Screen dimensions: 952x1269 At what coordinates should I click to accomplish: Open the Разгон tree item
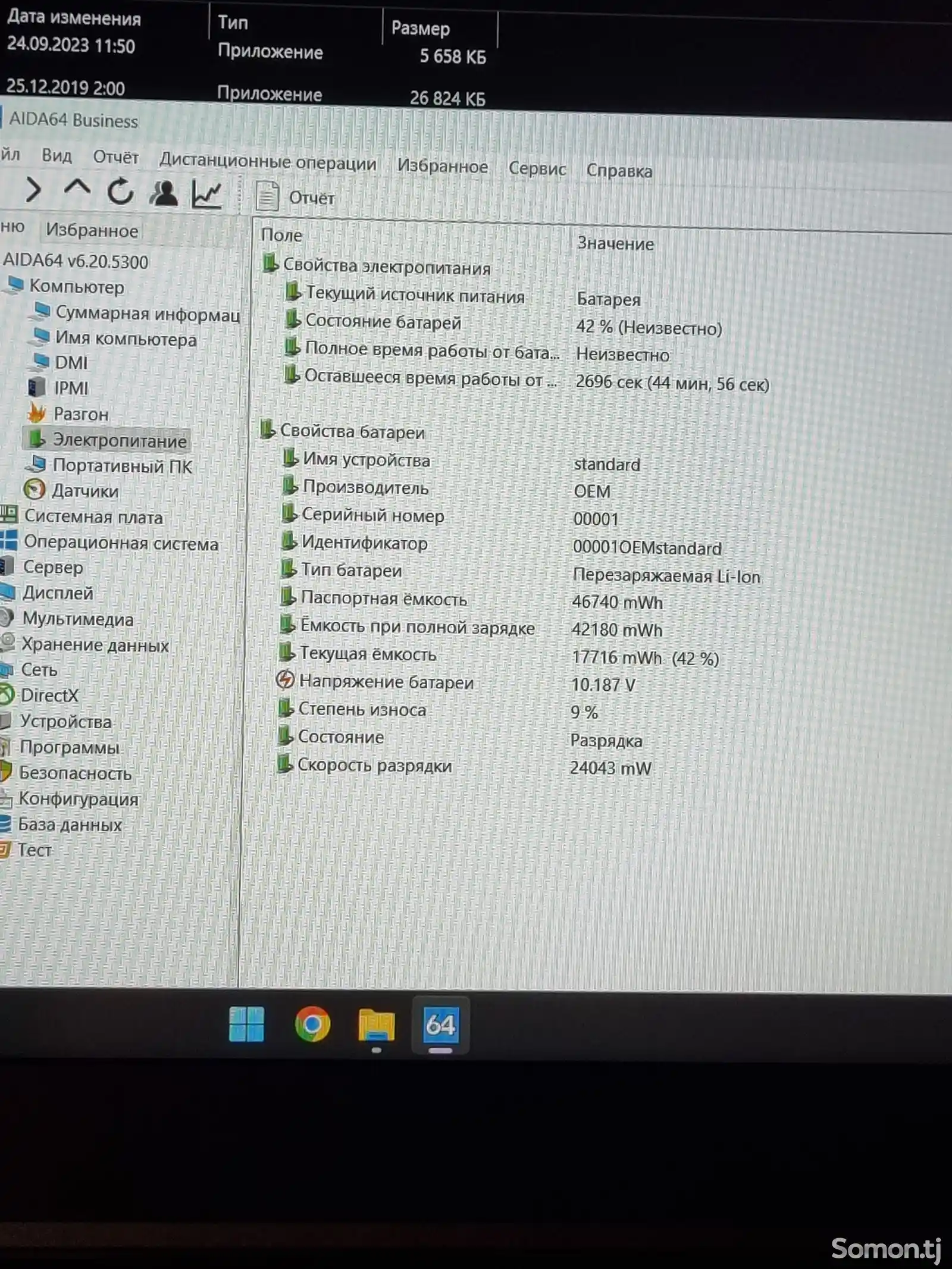click(68, 413)
